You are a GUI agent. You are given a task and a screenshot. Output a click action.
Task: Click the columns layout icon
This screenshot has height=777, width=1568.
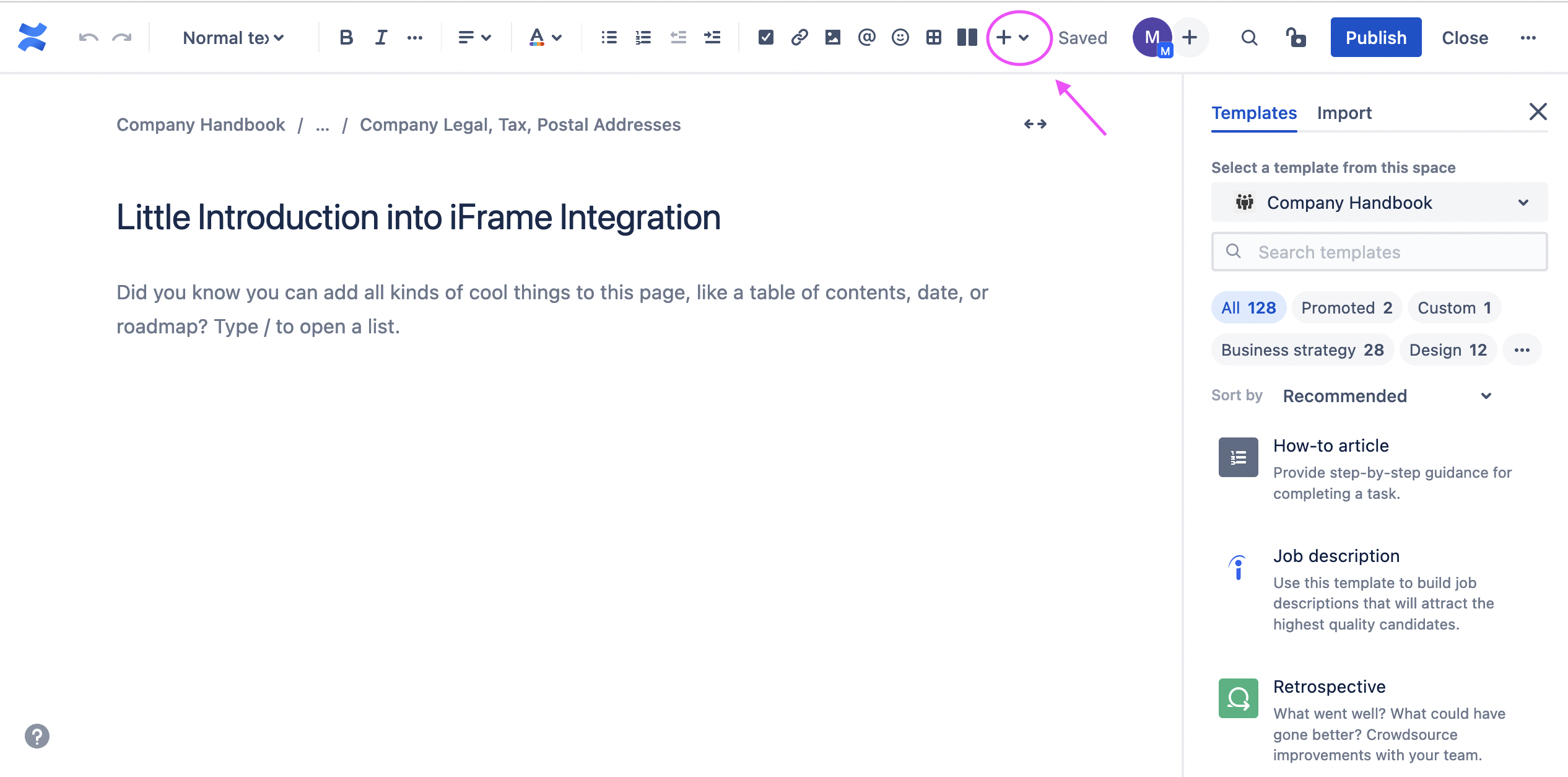click(x=965, y=37)
